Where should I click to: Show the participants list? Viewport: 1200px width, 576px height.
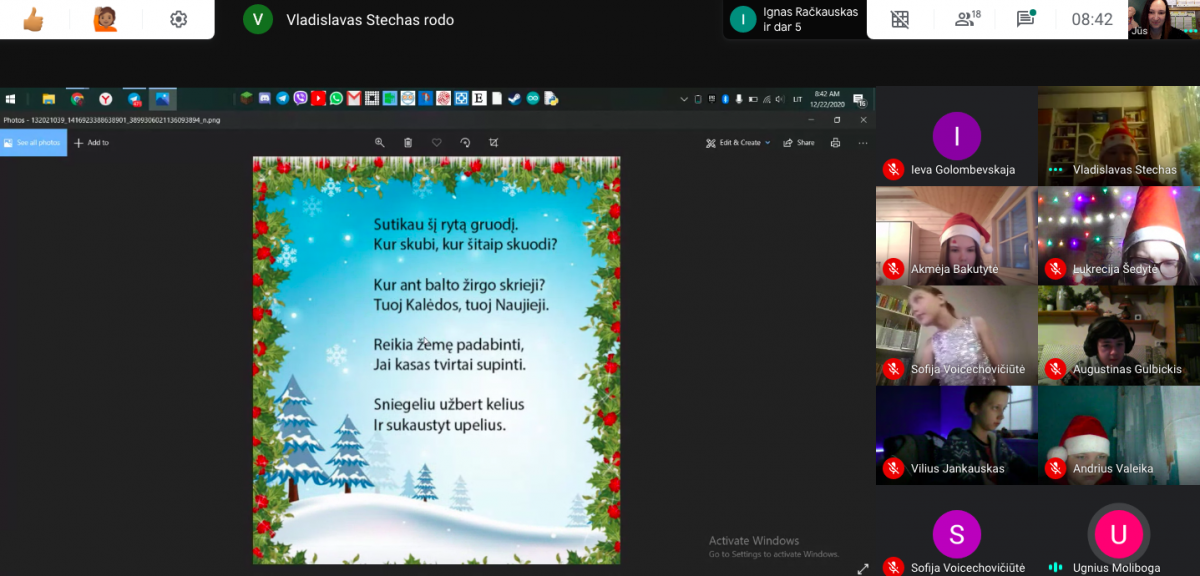pyautogui.click(x=966, y=19)
